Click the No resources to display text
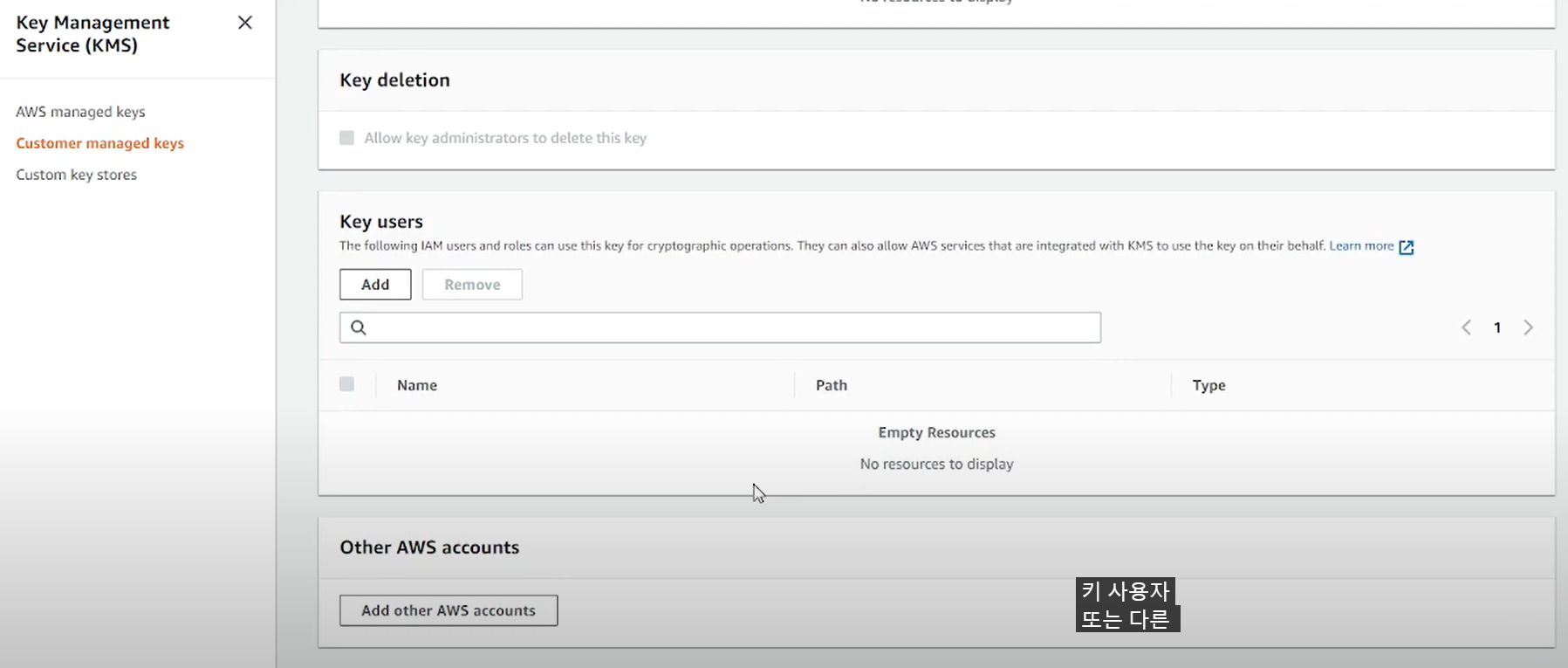This screenshot has height=668, width=1568. [936, 464]
